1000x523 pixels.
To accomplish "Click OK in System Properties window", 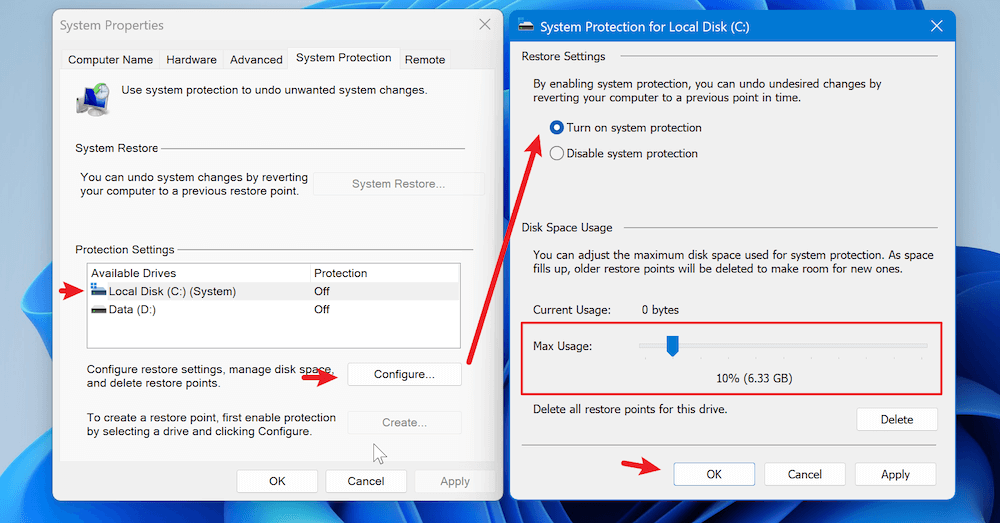I will 277,481.
